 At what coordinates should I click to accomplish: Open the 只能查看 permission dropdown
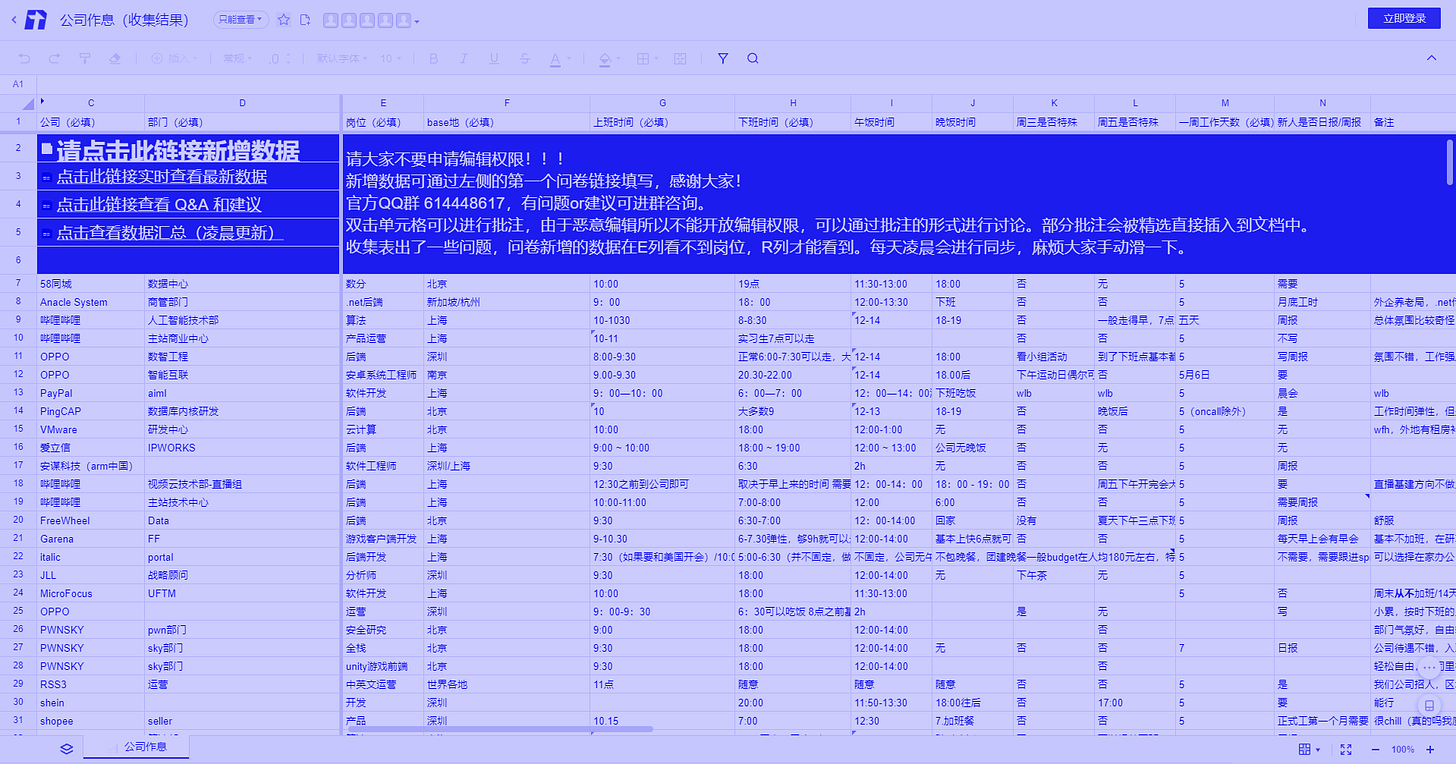pos(241,19)
